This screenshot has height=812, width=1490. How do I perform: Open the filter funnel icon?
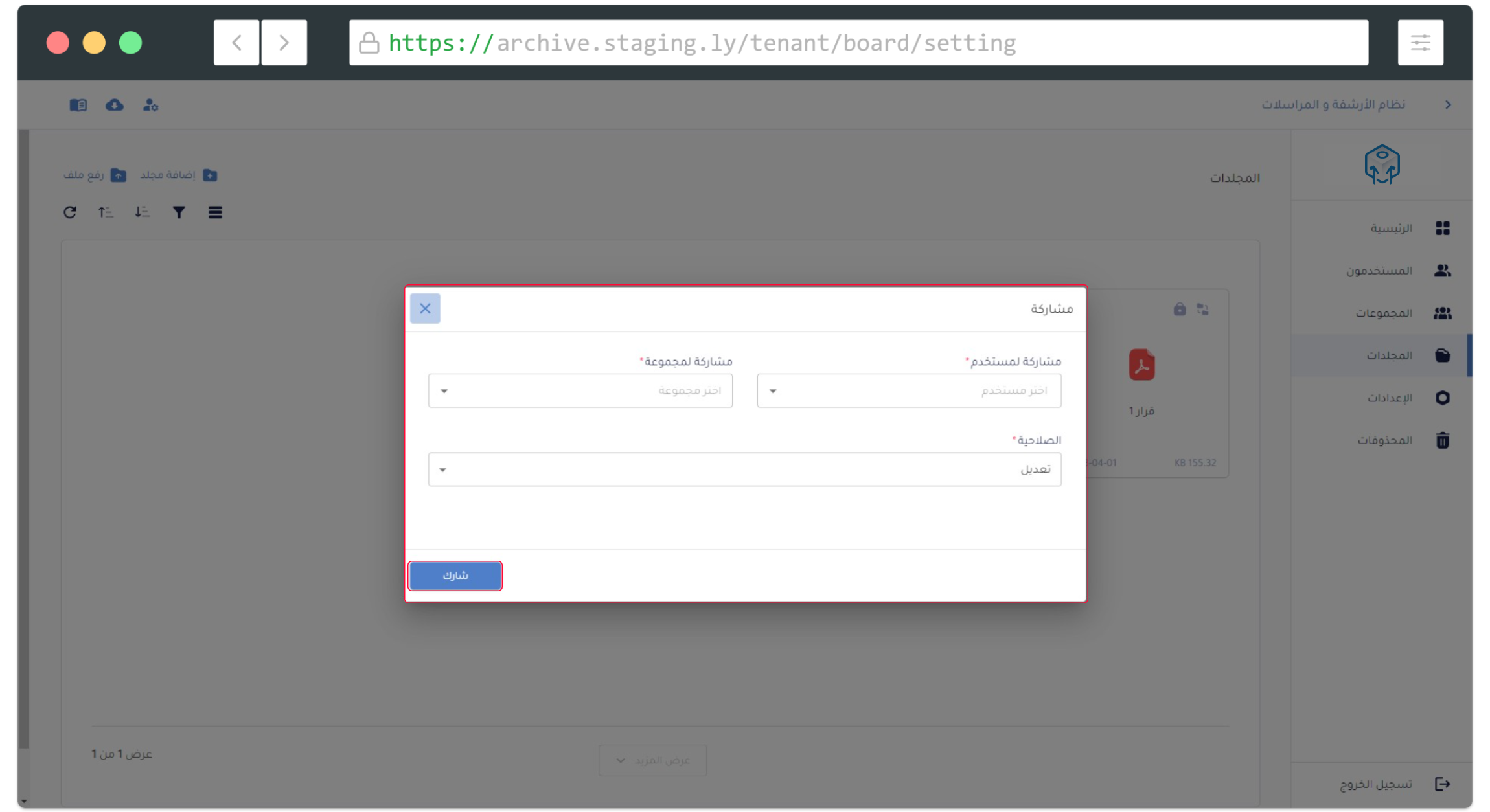click(x=179, y=212)
